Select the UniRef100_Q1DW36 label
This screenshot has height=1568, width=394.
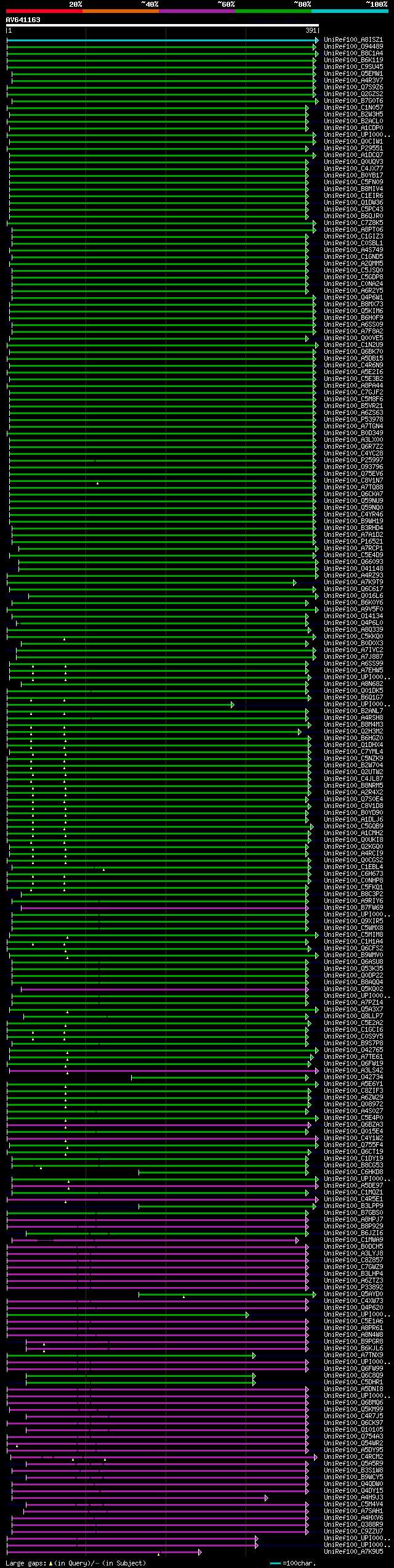click(x=353, y=203)
